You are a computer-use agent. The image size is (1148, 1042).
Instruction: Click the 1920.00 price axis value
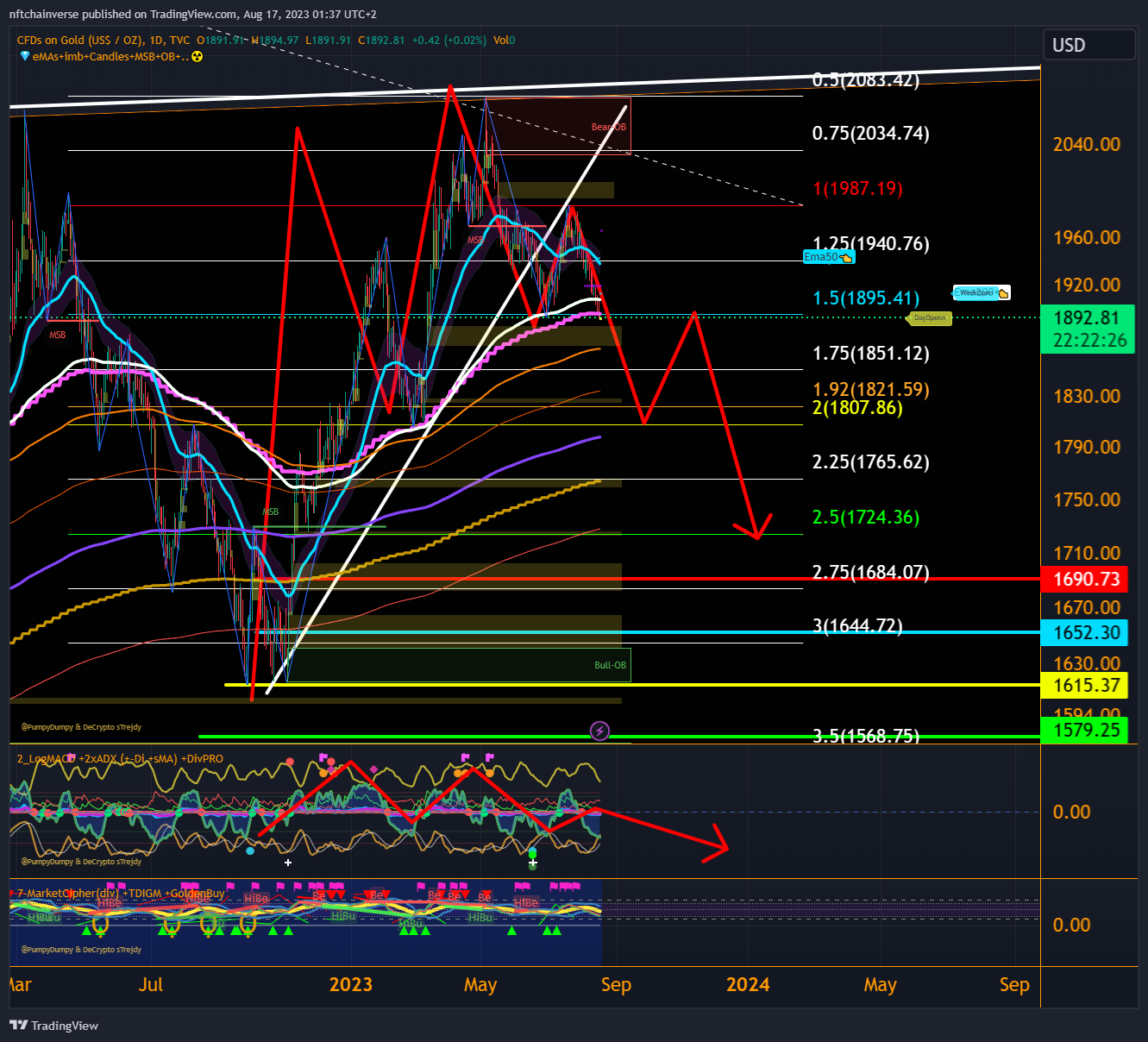tap(1086, 285)
